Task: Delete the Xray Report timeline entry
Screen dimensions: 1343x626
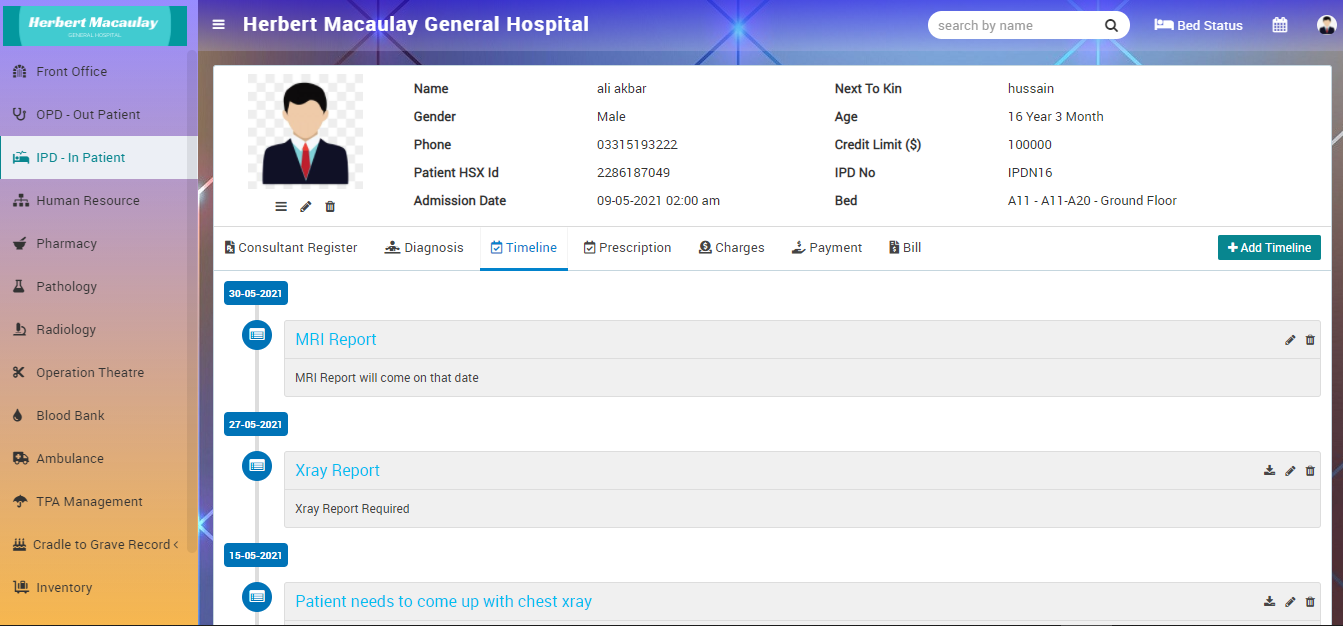Action: pos(1310,471)
